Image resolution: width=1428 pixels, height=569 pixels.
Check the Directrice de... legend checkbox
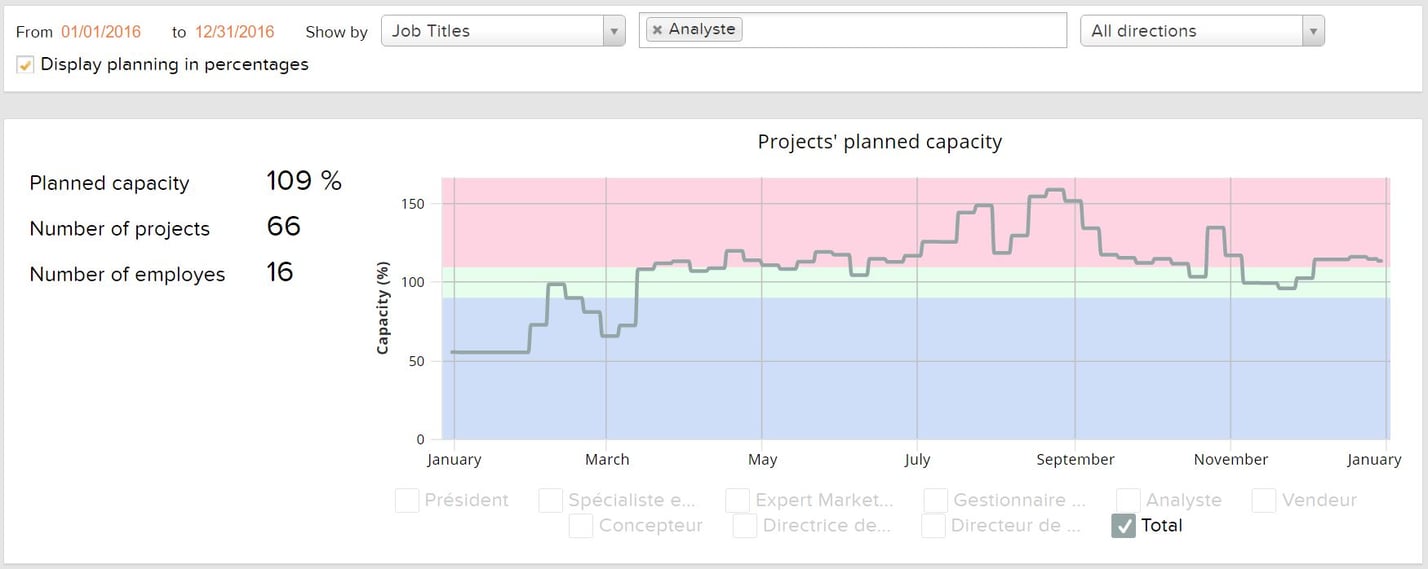point(745,526)
